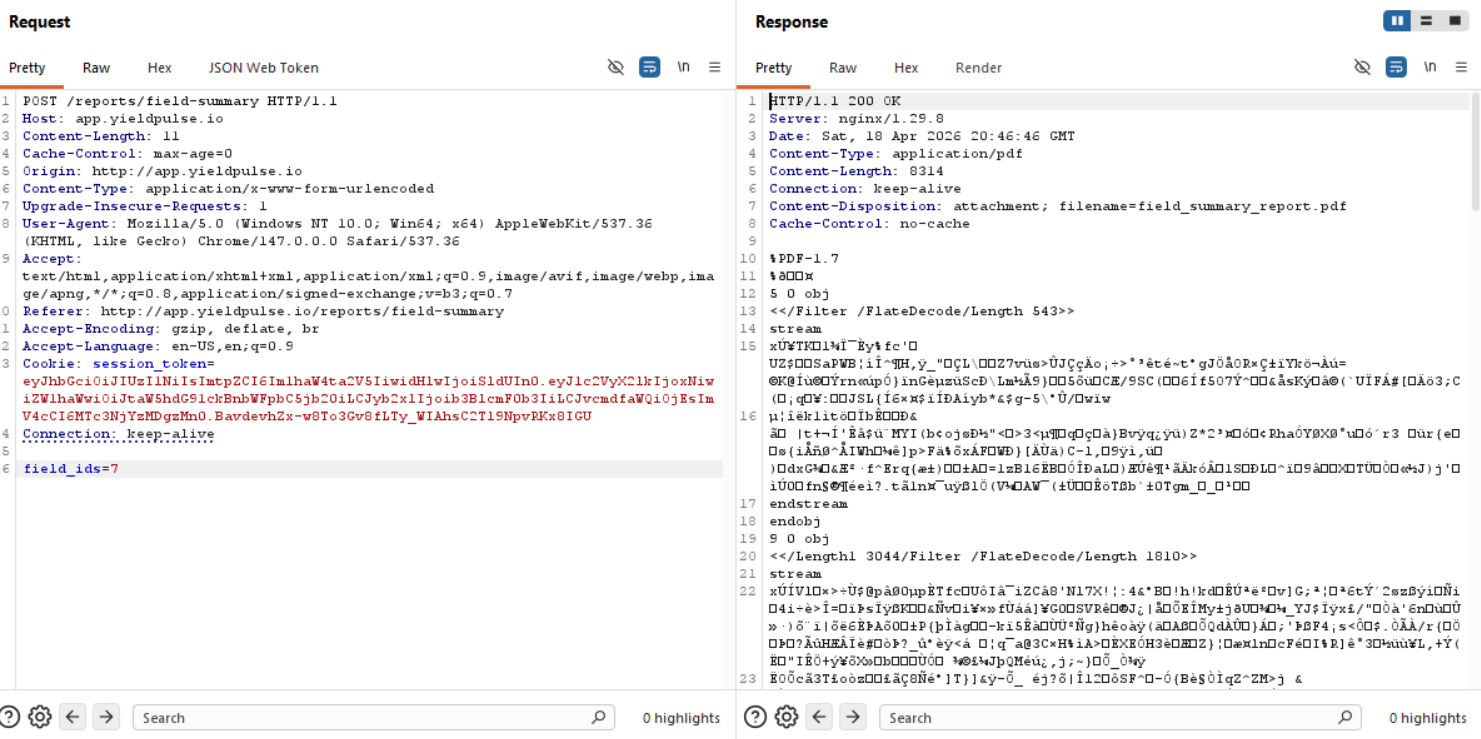This screenshot has width=1481, height=739.
Task: Open Response search settings gear
Action: point(786,717)
